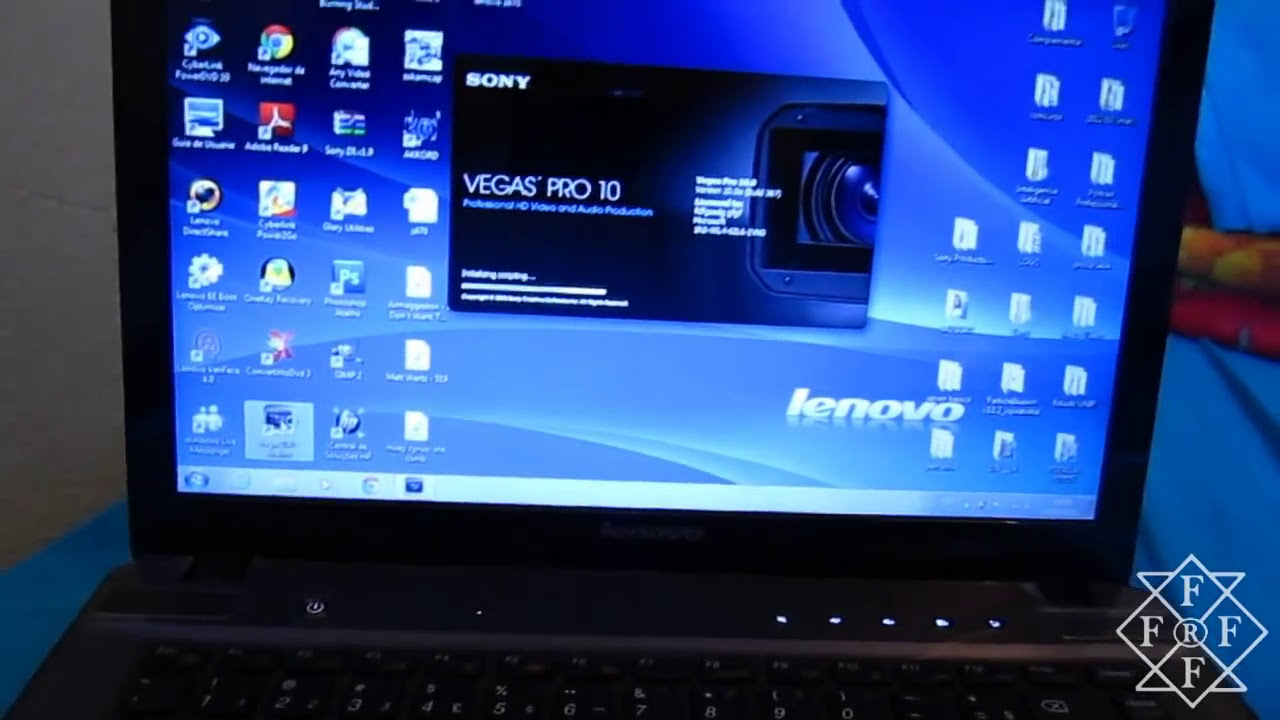Viewport: 1280px width, 720px height.
Task: Click the Vegas Pro taskbar button
Action: tap(413, 486)
